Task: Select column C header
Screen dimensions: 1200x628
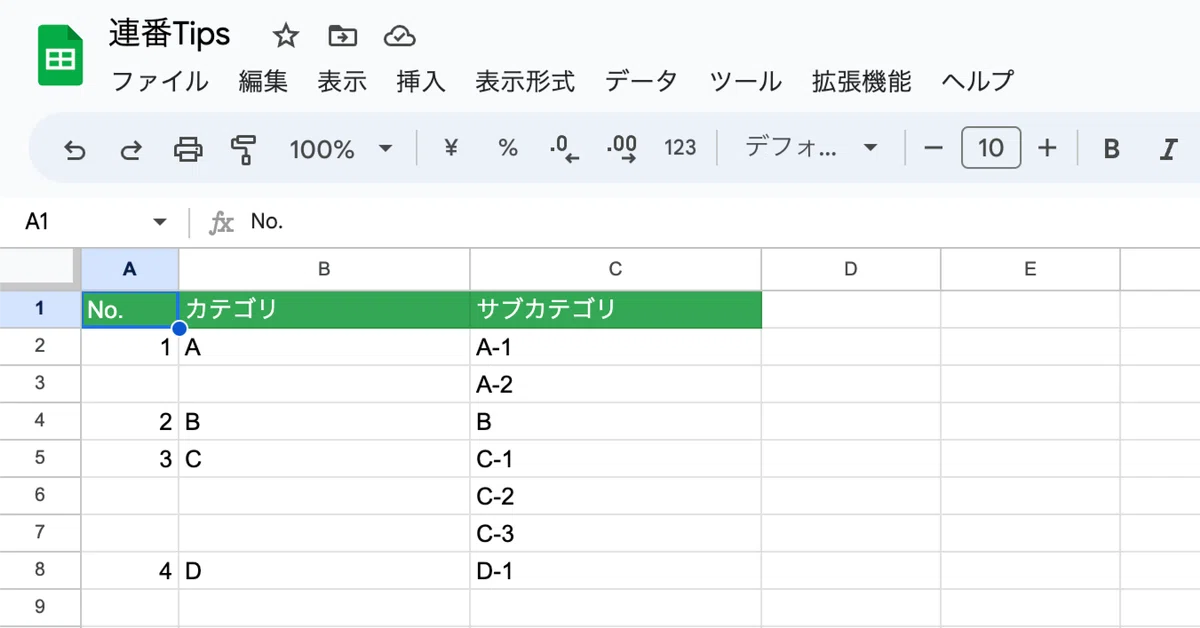Action: point(616,268)
